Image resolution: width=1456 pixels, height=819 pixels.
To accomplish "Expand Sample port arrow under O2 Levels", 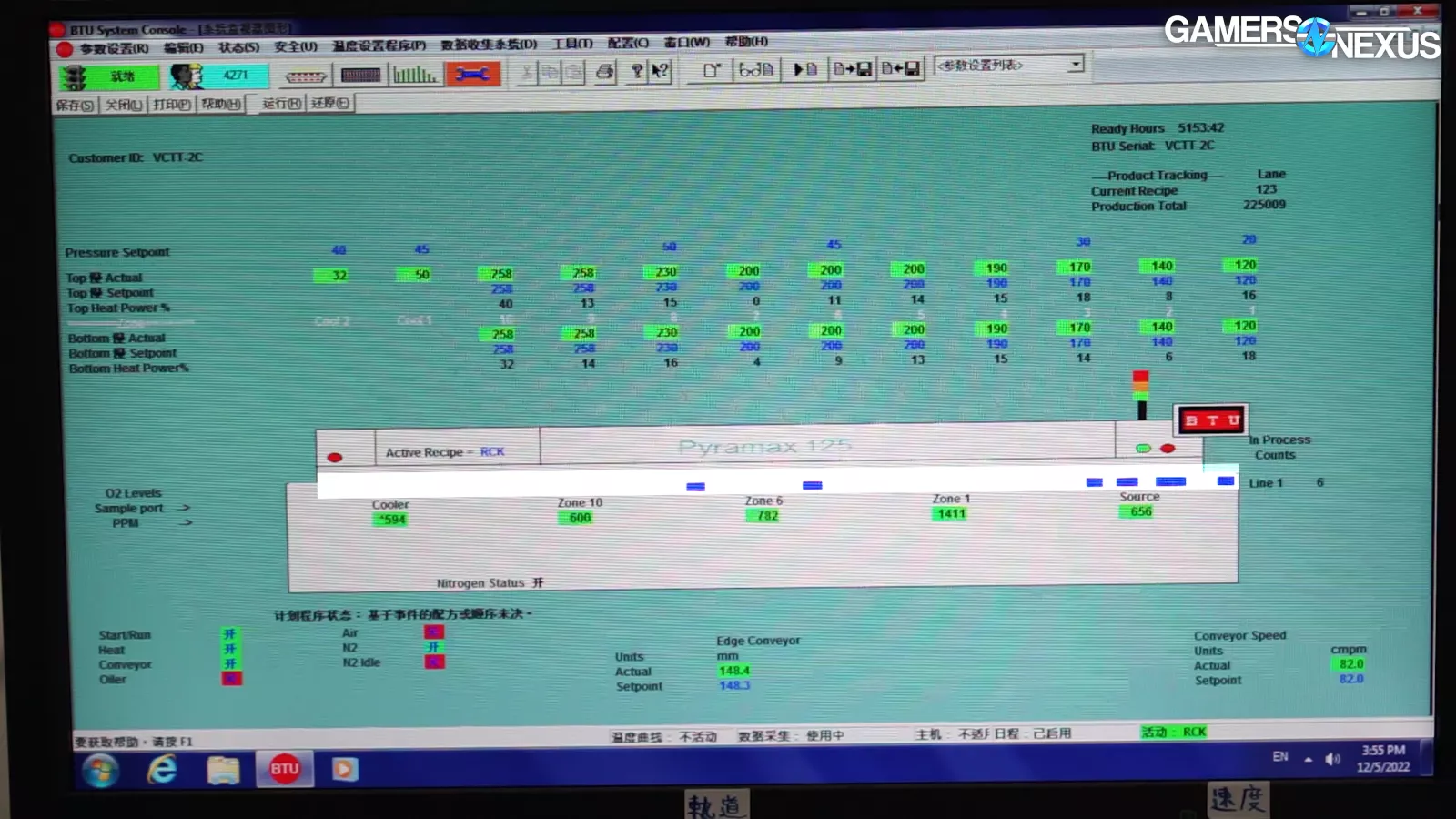I will (x=185, y=508).
